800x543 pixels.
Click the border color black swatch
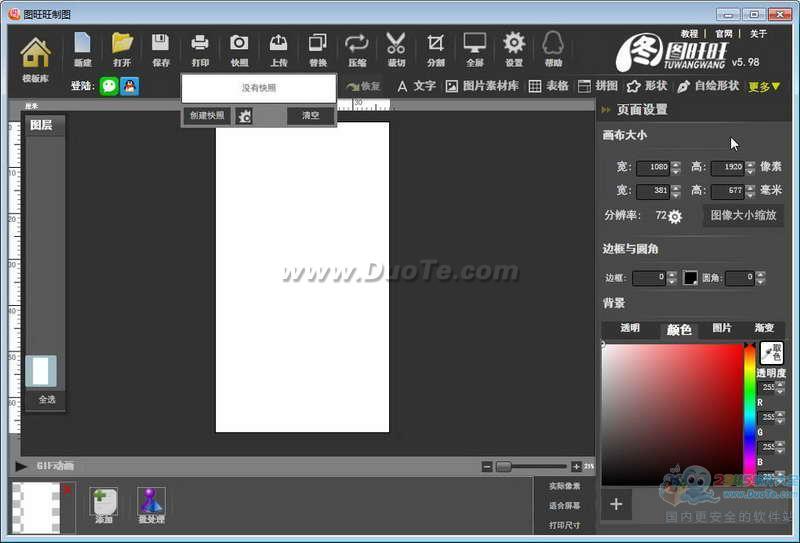click(x=690, y=278)
